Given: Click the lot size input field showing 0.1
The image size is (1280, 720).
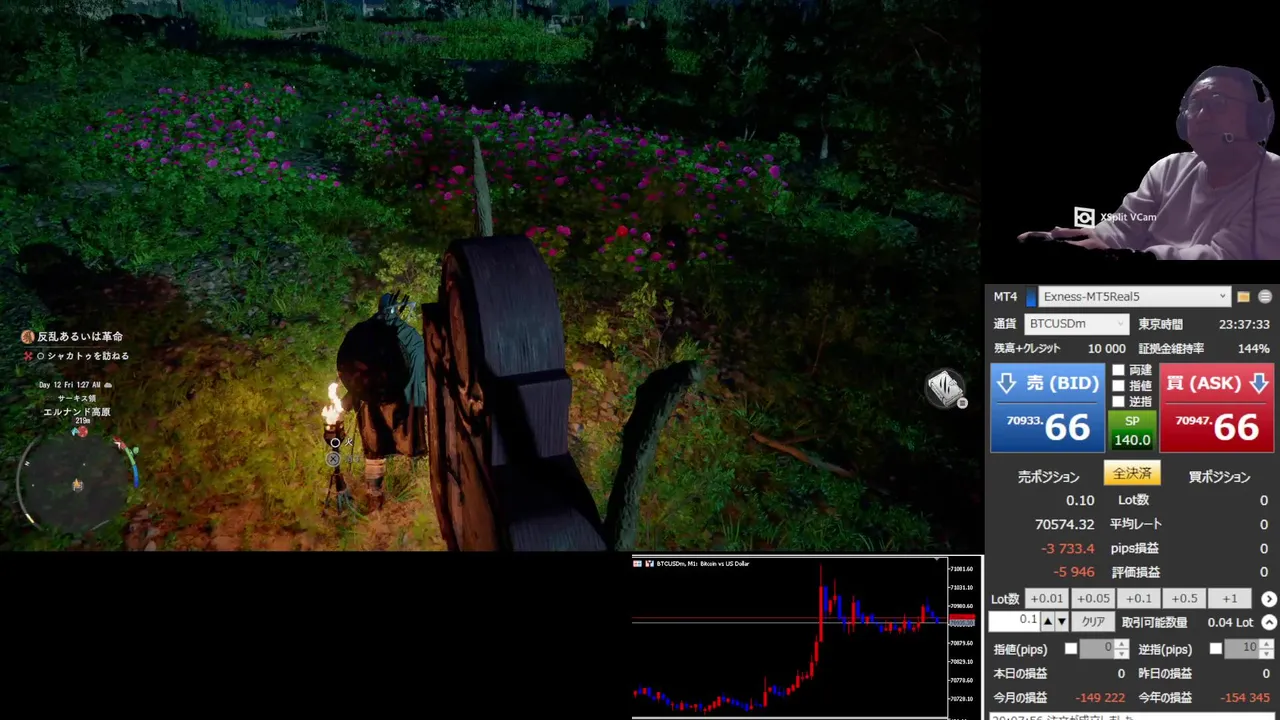Looking at the screenshot, I should coord(1015,621).
